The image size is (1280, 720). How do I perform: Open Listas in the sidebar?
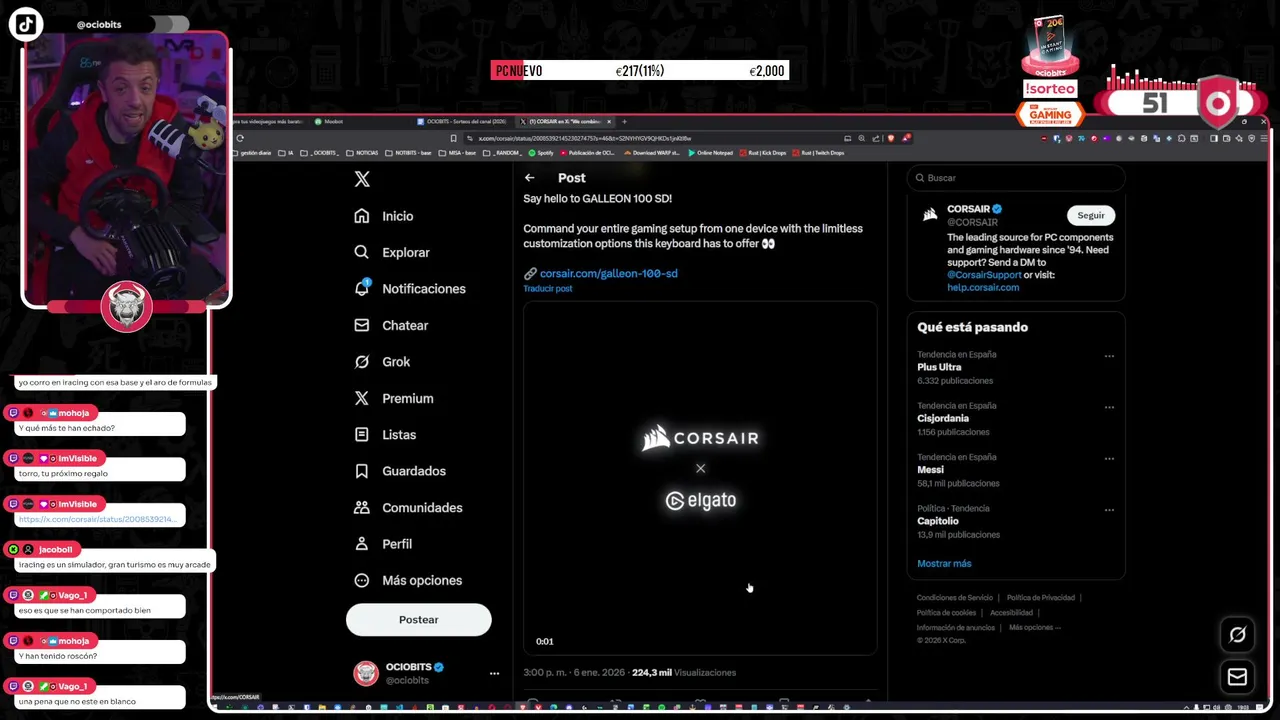click(385, 434)
